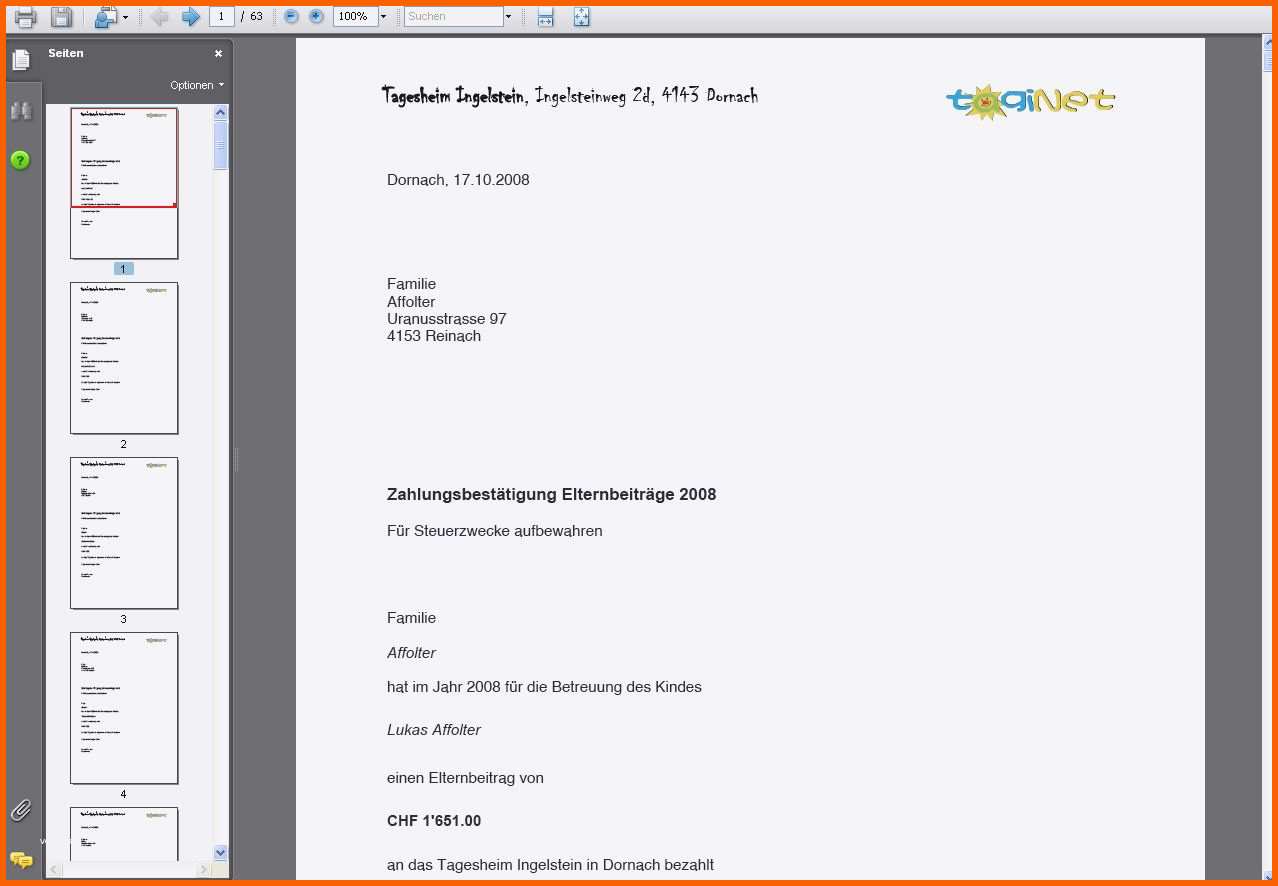Close the Seiten panel with the X
Viewport: 1278px width, 886px height.
pos(218,54)
